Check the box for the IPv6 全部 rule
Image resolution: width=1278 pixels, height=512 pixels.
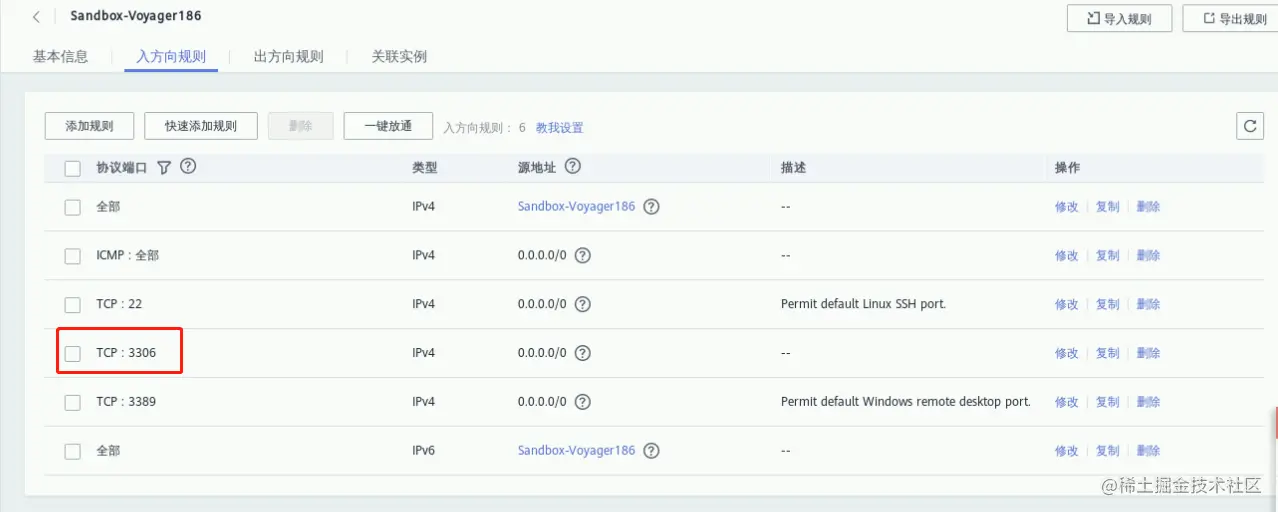pos(72,451)
